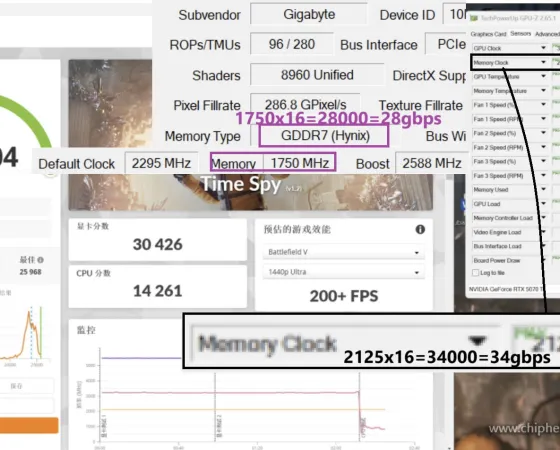Image resolution: width=560 pixels, height=450 pixels.
Task: Click the DirectX Support label
Action: pos(430,76)
